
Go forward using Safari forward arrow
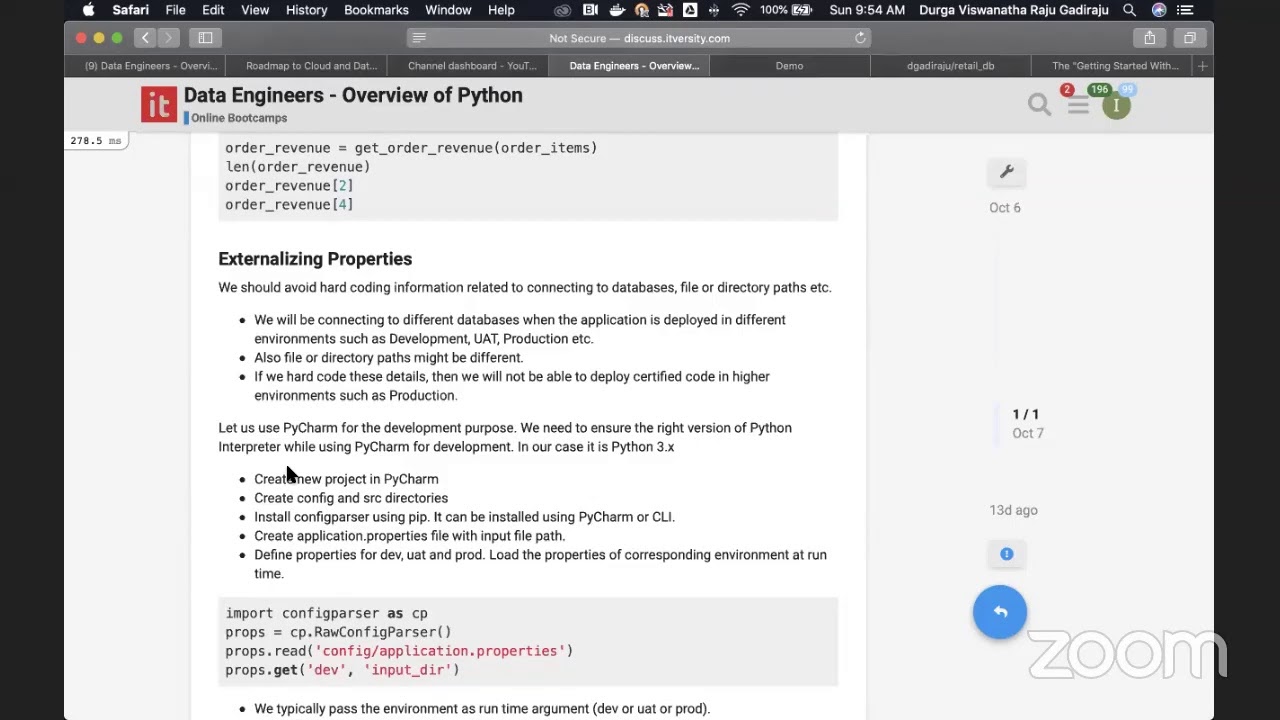click(x=168, y=38)
